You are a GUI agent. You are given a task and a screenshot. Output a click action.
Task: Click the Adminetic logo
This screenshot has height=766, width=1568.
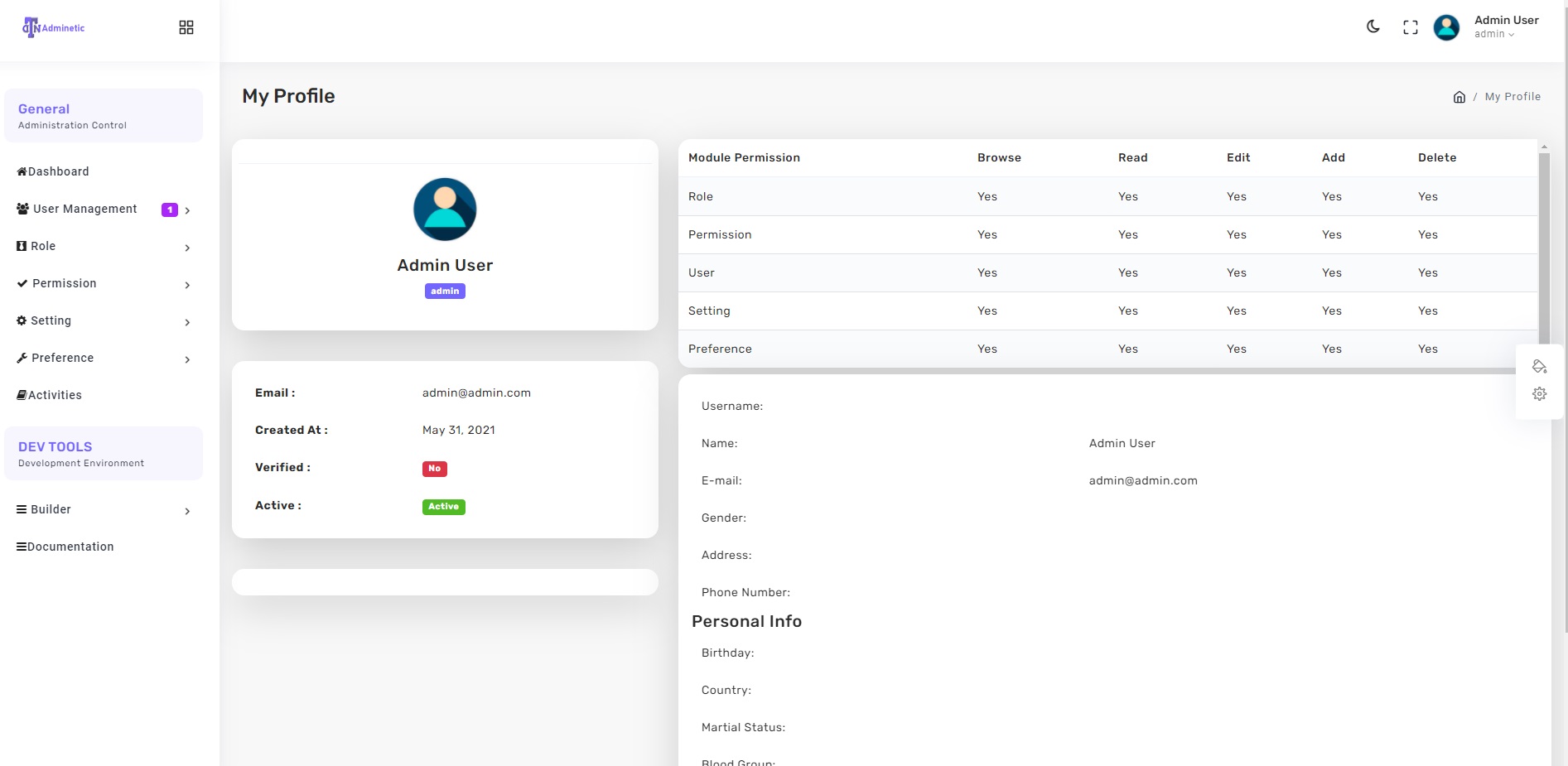52,26
